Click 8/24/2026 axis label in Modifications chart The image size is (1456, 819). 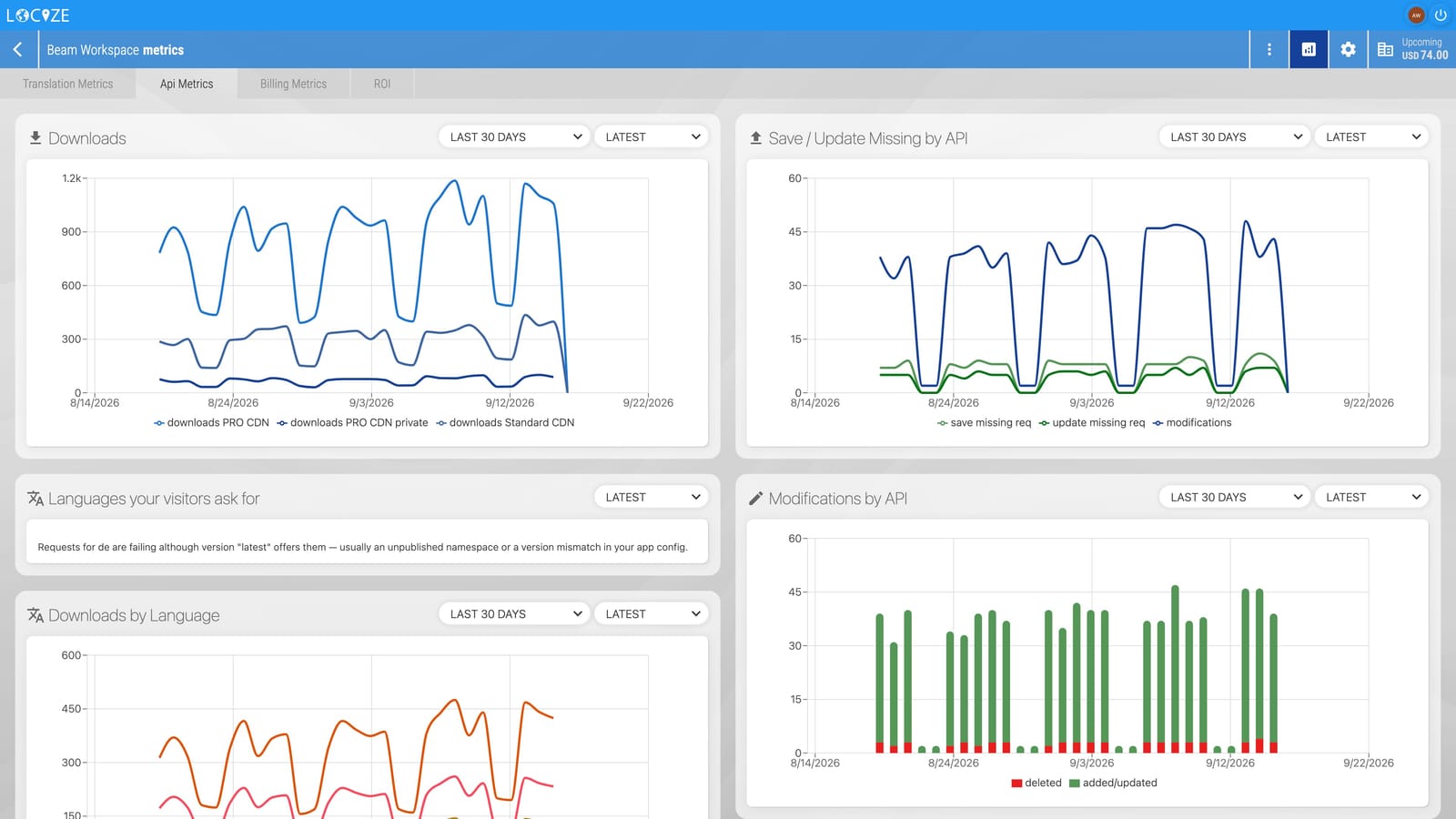[954, 763]
